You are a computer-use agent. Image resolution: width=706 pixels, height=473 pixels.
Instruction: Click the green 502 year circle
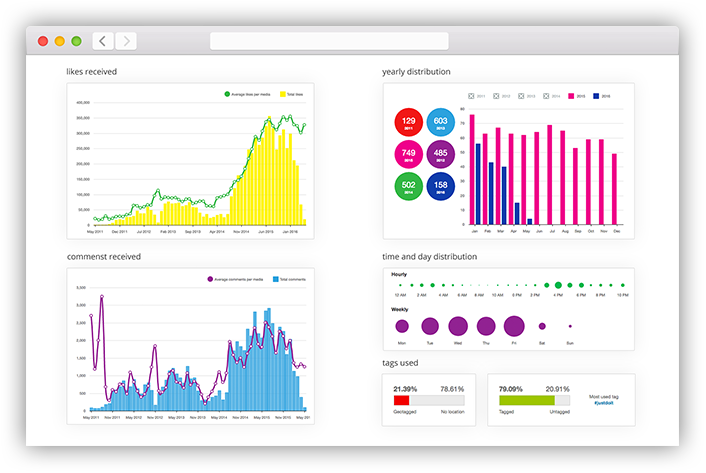tap(408, 186)
